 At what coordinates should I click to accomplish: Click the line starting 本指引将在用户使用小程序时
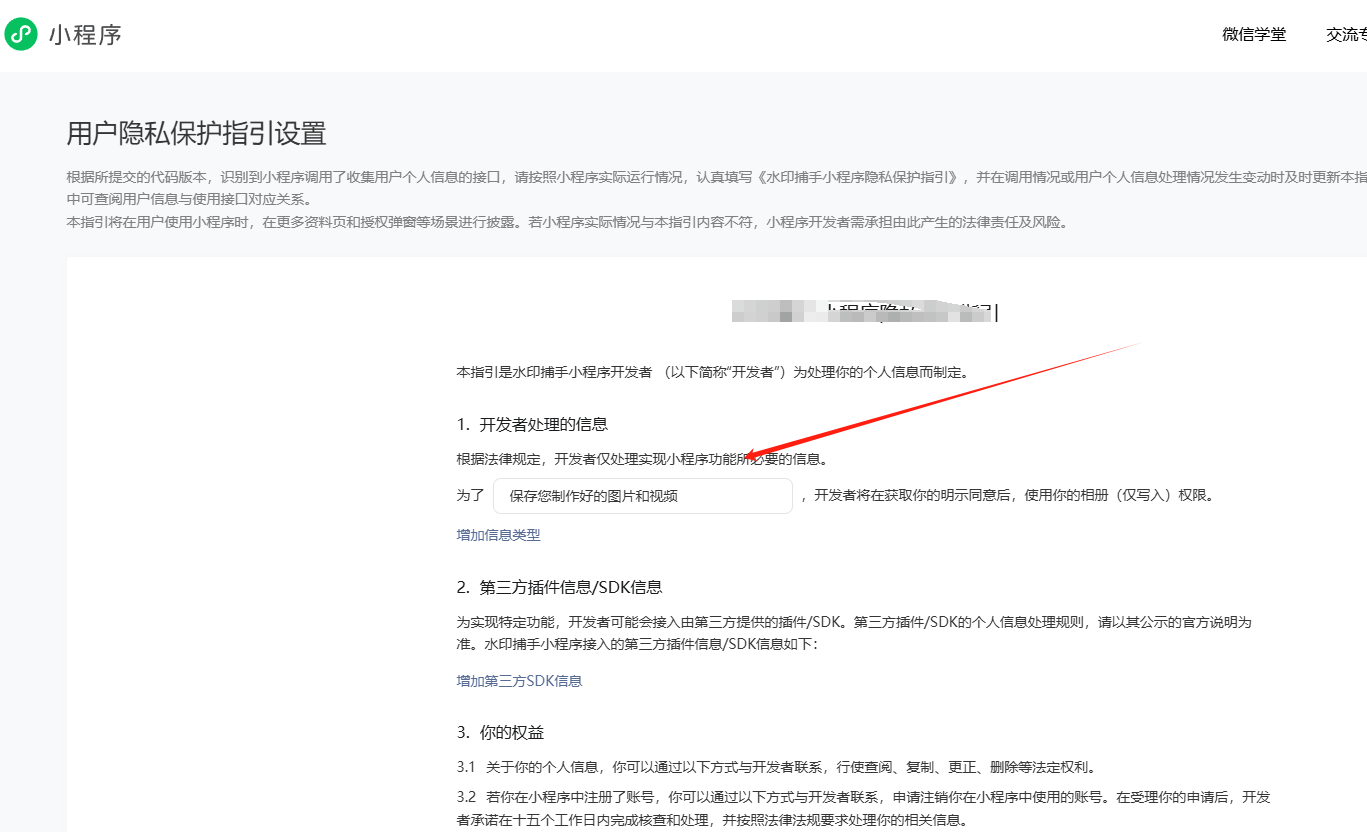[567, 222]
